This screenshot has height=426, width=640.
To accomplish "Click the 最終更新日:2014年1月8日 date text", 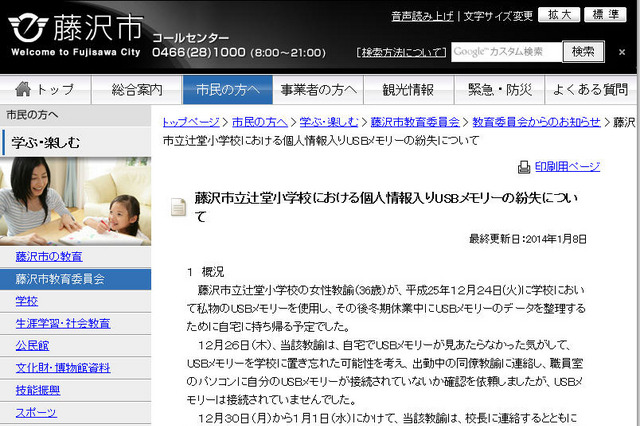I will [528, 239].
